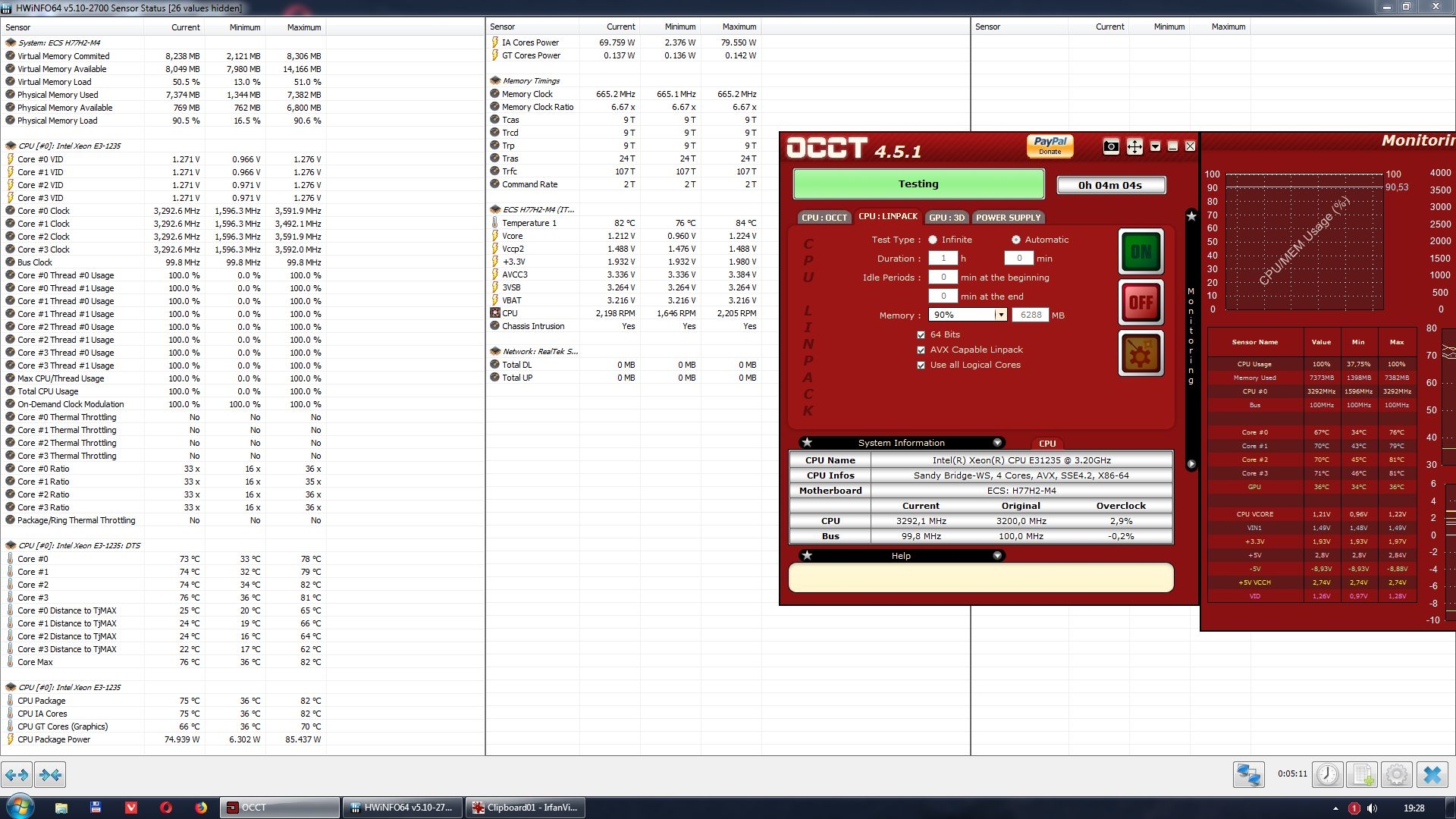
Task: Click the expand columns arrows button
Action: click(17, 774)
